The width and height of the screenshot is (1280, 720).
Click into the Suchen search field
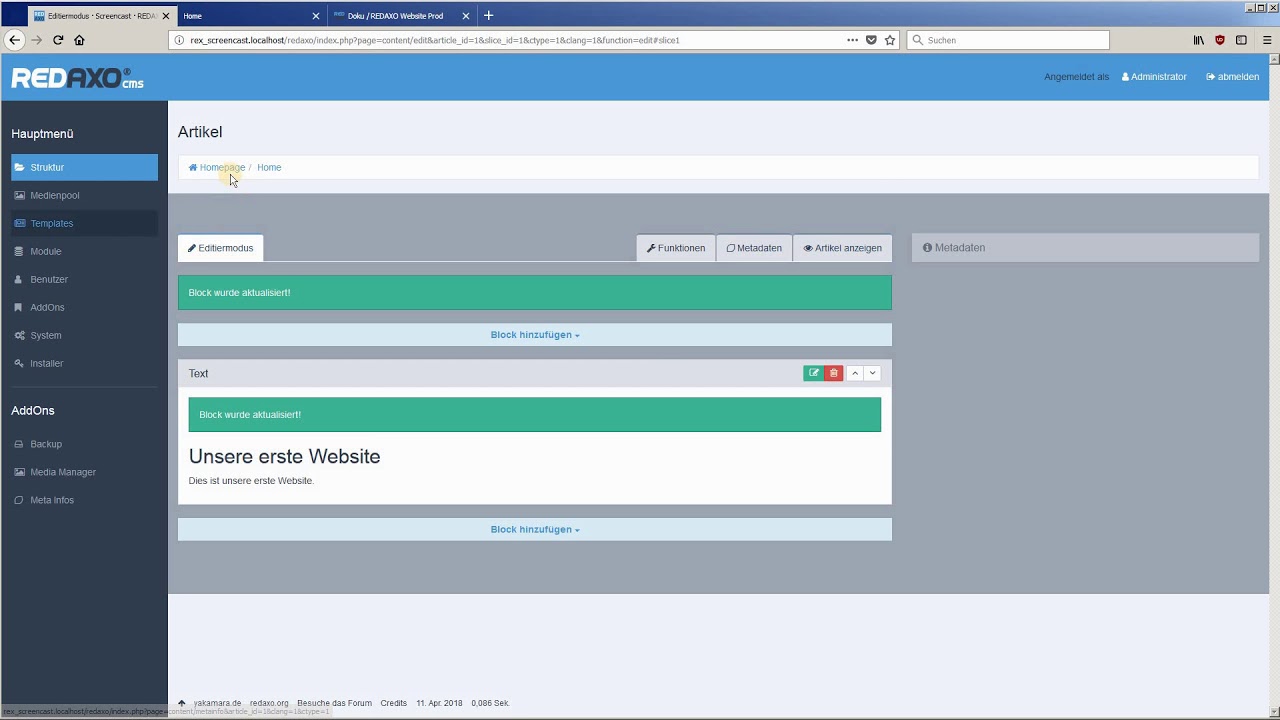pyautogui.click(x=1010, y=40)
